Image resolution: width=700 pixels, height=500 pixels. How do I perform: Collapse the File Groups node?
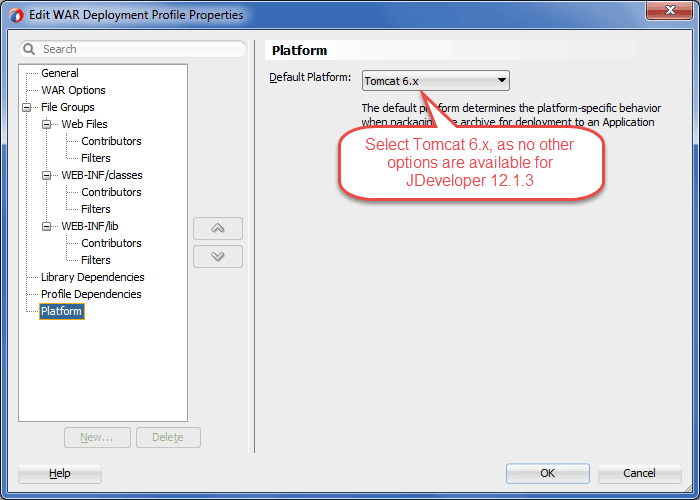(x=27, y=107)
